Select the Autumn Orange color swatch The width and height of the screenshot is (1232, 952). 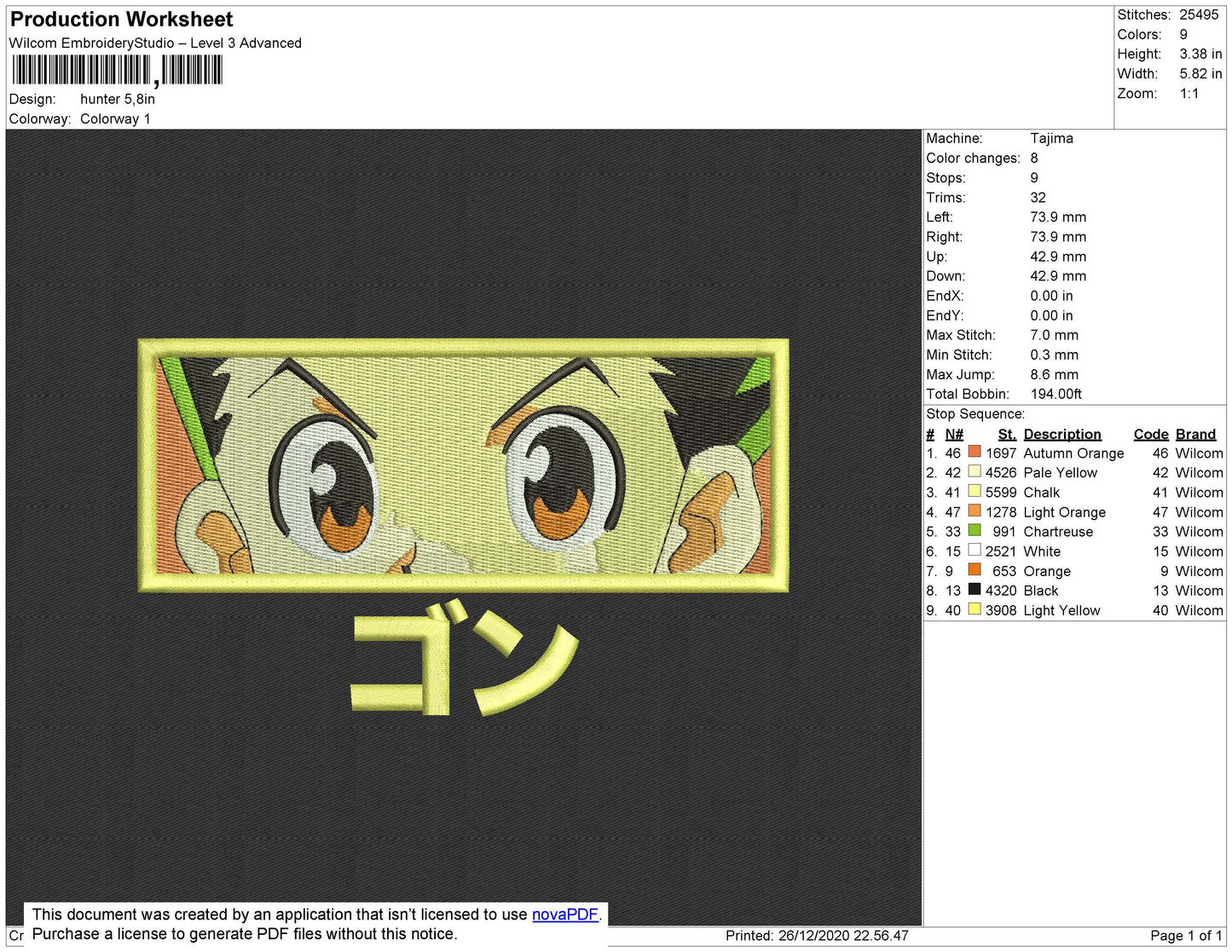[x=975, y=452]
